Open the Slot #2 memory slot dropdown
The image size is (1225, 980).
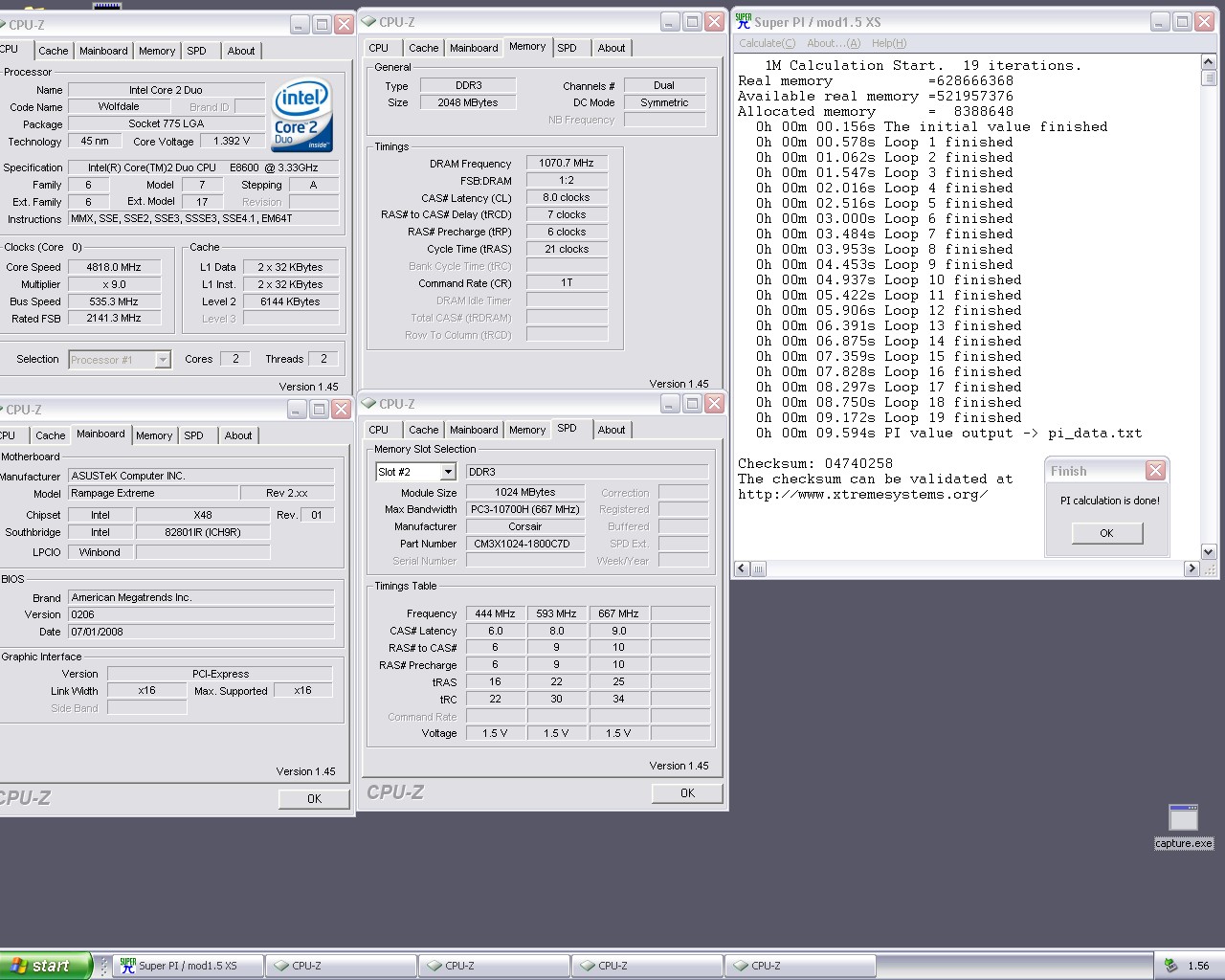pos(447,472)
